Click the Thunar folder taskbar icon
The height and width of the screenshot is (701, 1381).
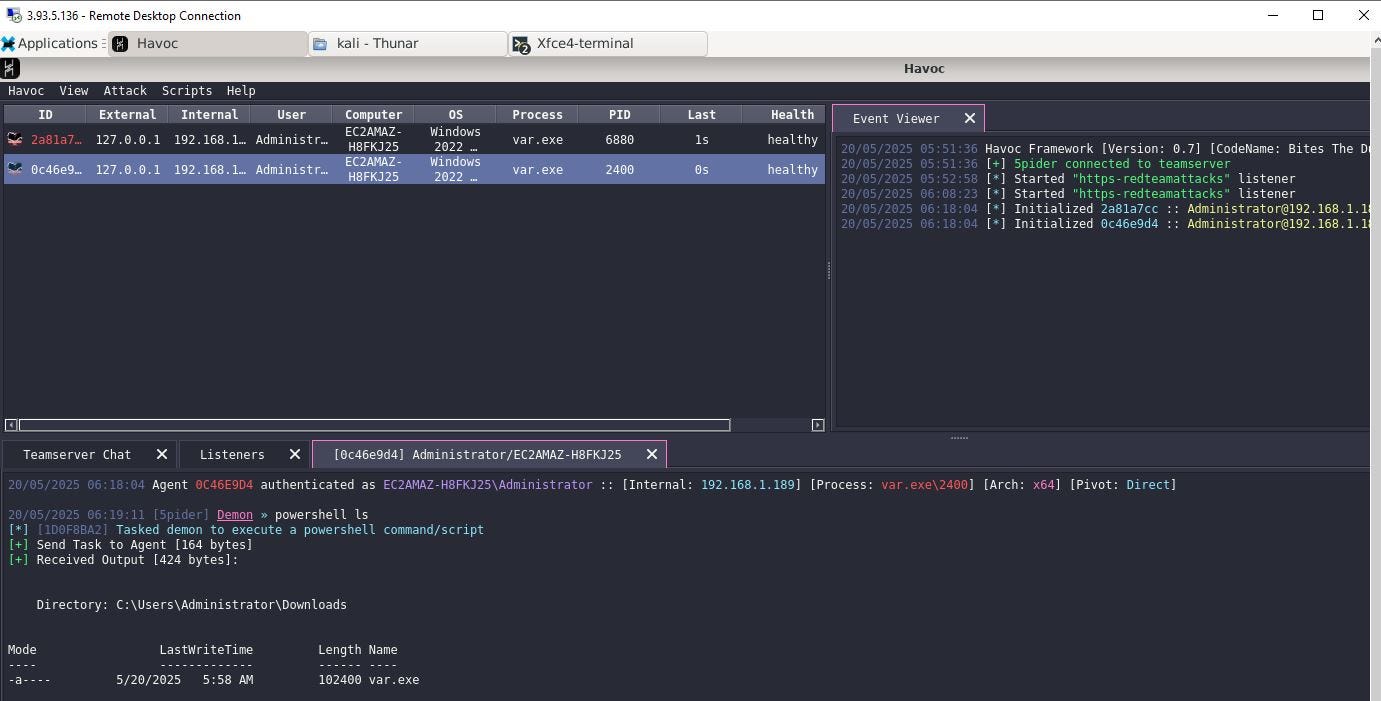point(320,43)
